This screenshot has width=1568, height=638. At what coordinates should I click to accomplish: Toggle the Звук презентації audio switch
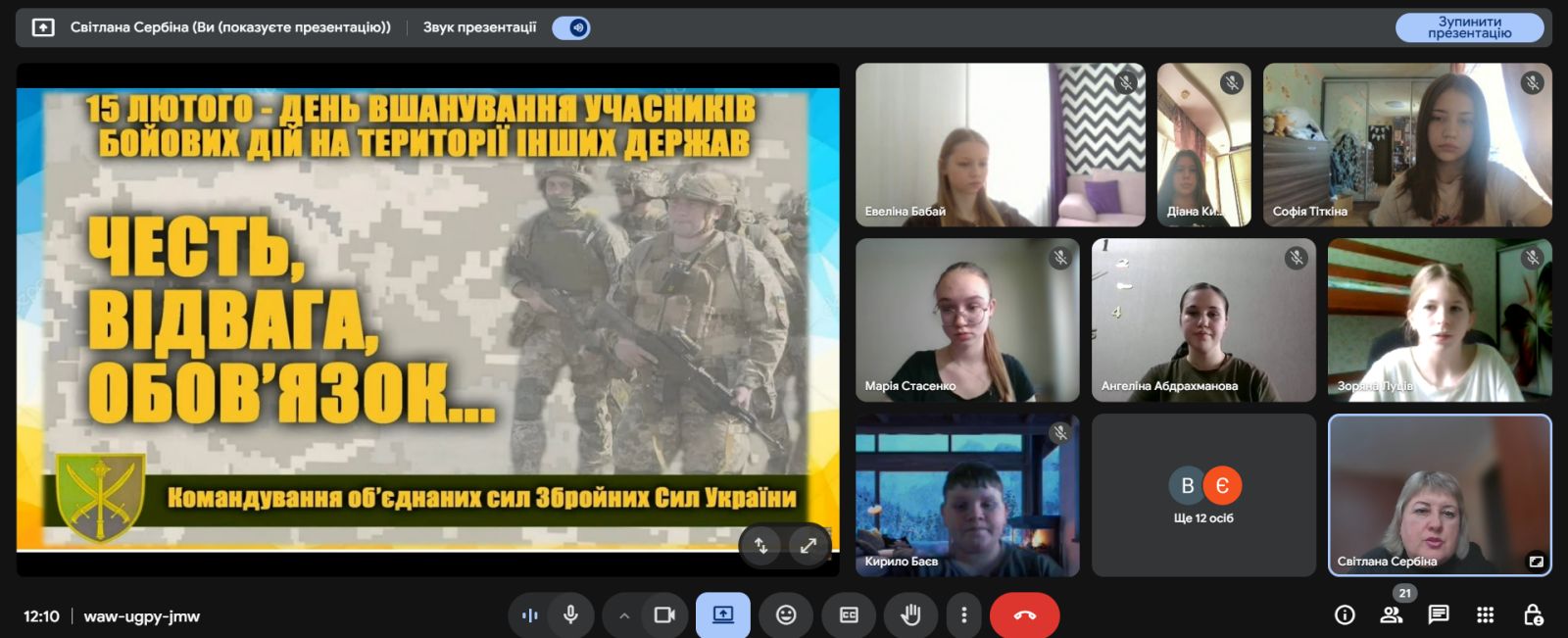click(570, 27)
